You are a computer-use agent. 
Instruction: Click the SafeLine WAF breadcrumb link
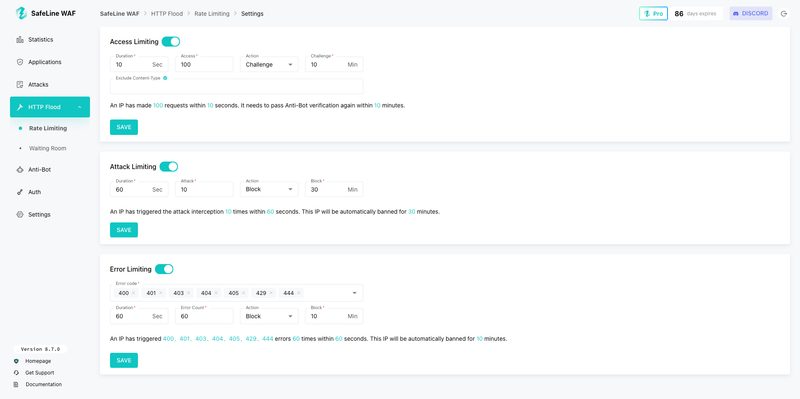(119, 14)
